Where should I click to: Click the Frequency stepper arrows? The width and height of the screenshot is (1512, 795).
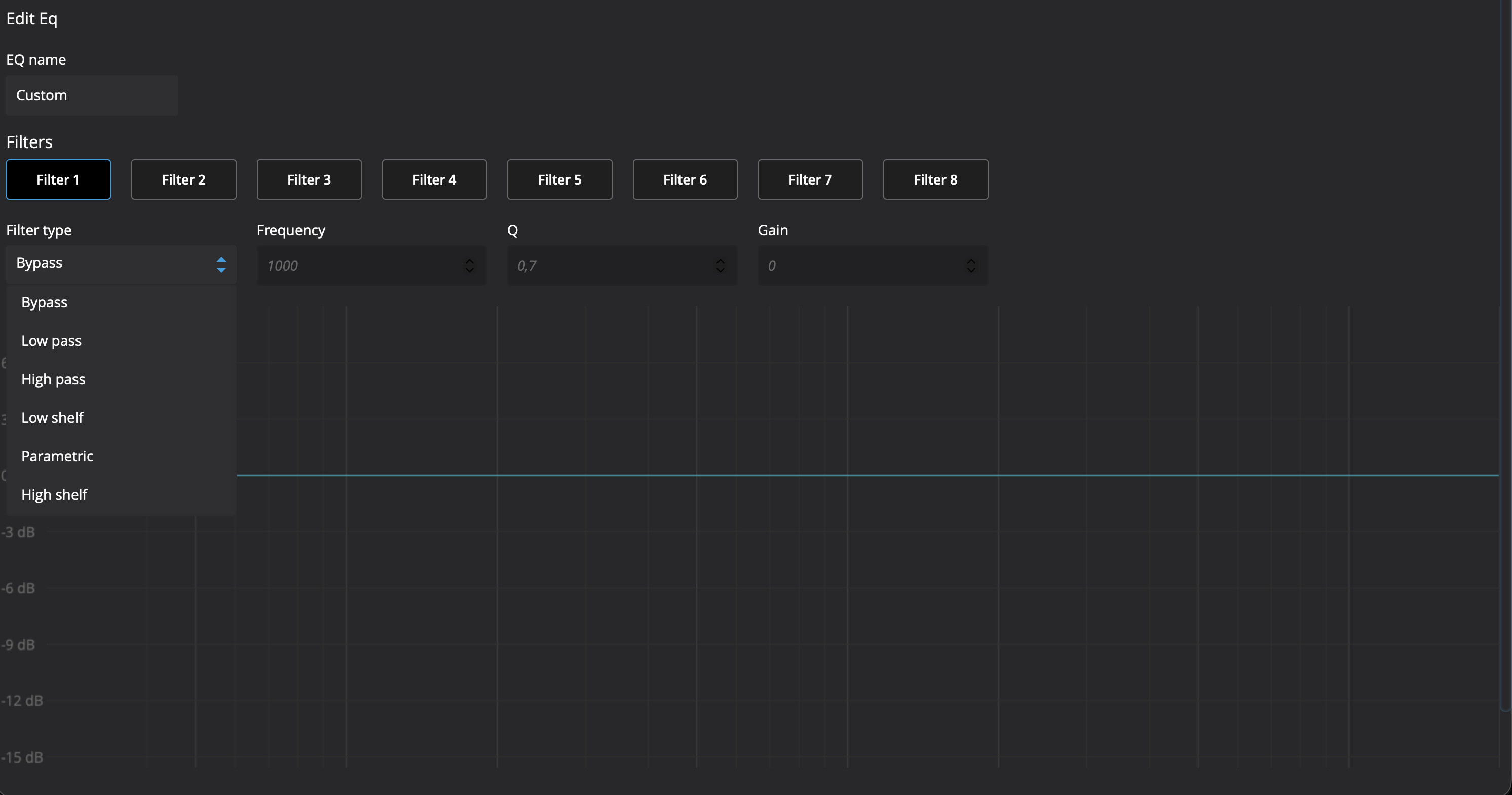pos(469,266)
